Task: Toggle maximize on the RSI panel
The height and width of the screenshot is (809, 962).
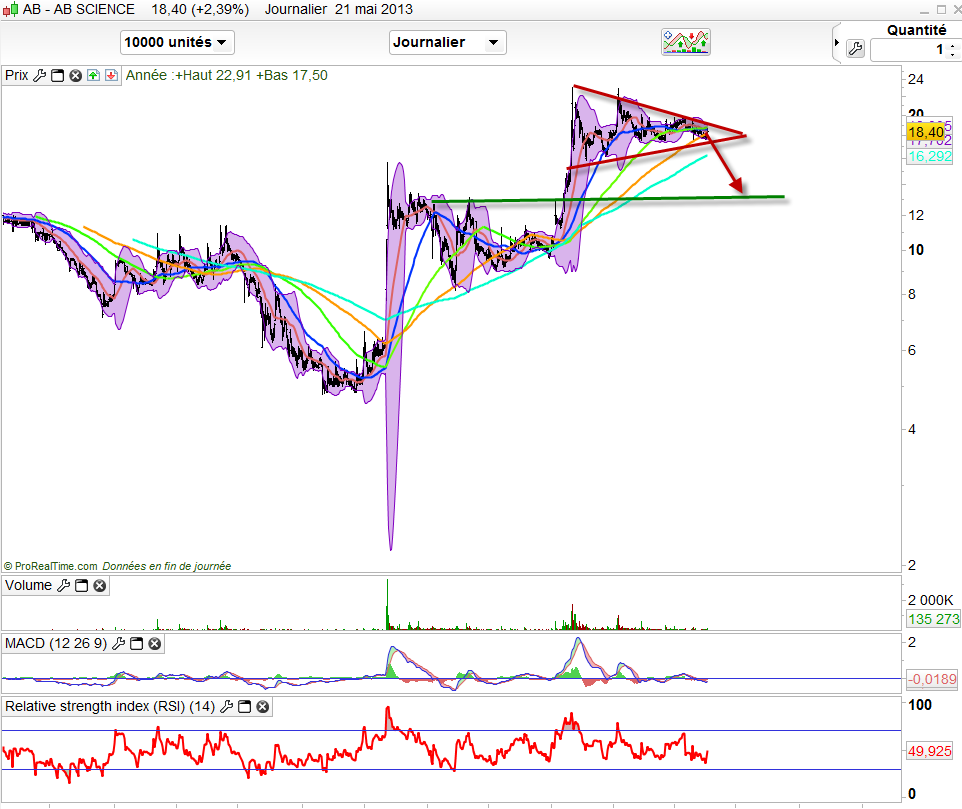Action: click(245, 707)
